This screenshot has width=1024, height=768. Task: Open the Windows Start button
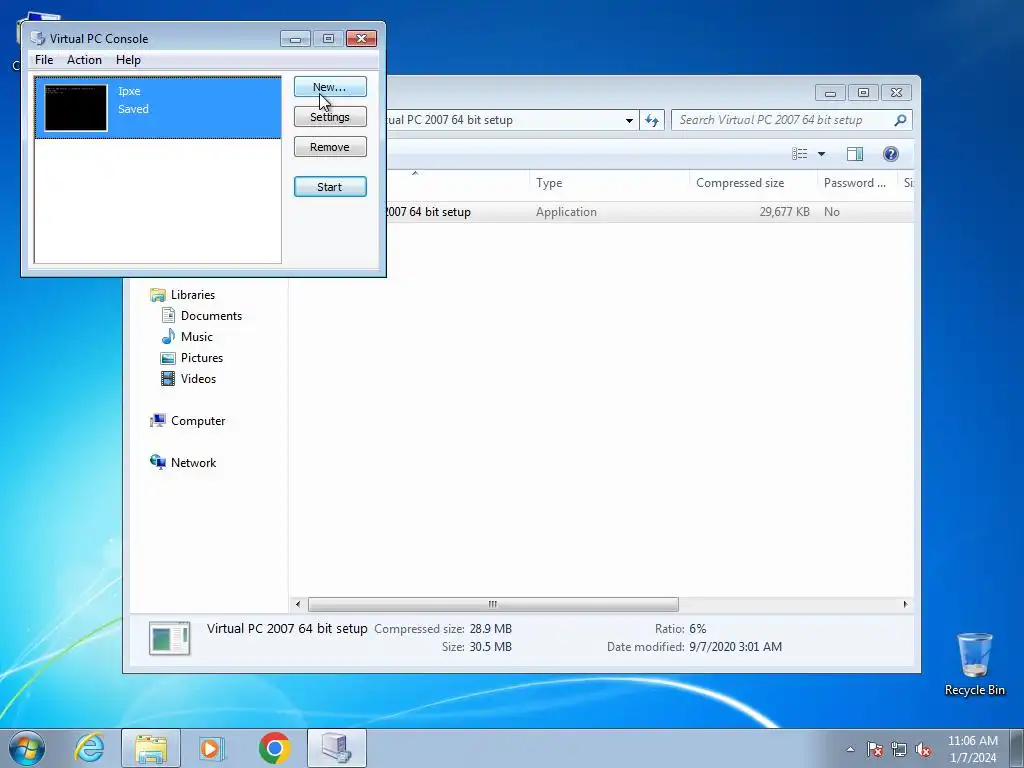point(27,748)
